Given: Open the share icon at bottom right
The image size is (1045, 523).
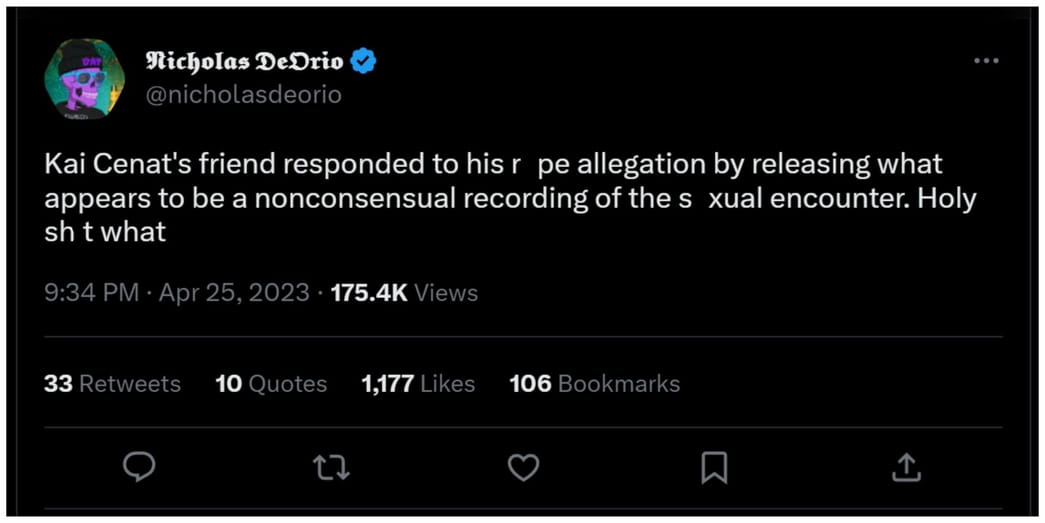Looking at the screenshot, I should click(x=905, y=466).
